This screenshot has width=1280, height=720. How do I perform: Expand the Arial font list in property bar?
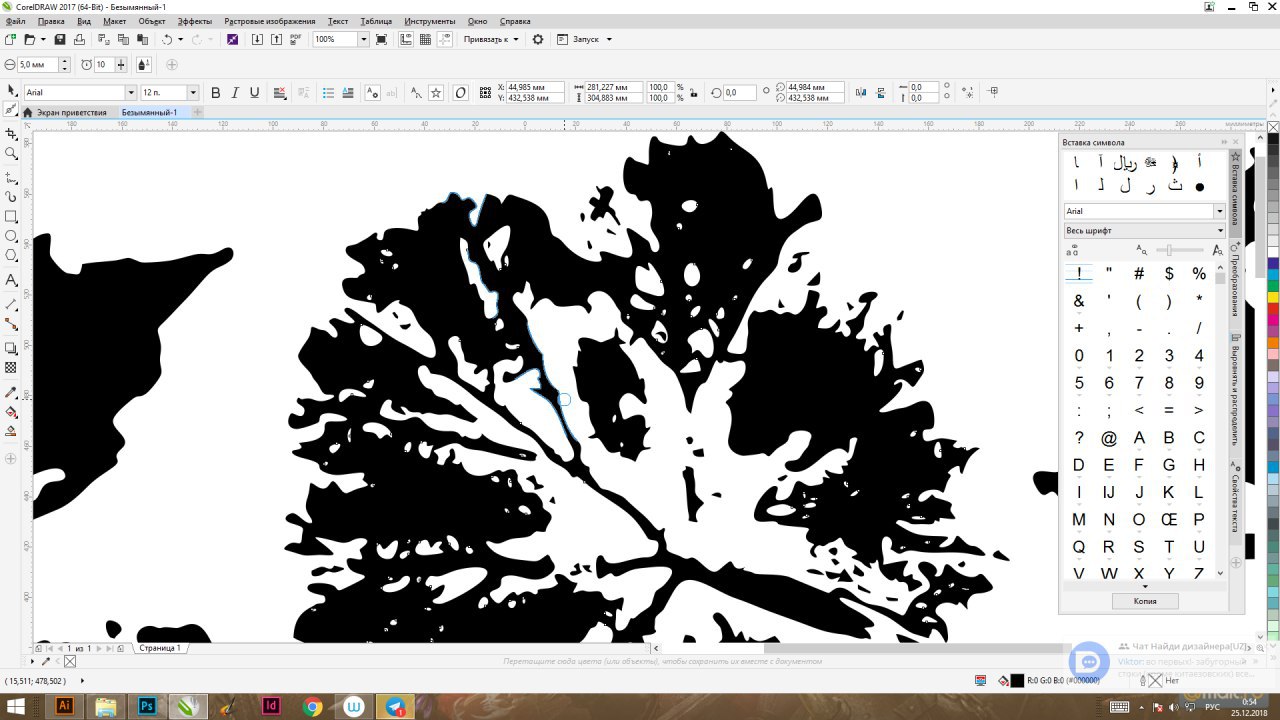pyautogui.click(x=130, y=92)
